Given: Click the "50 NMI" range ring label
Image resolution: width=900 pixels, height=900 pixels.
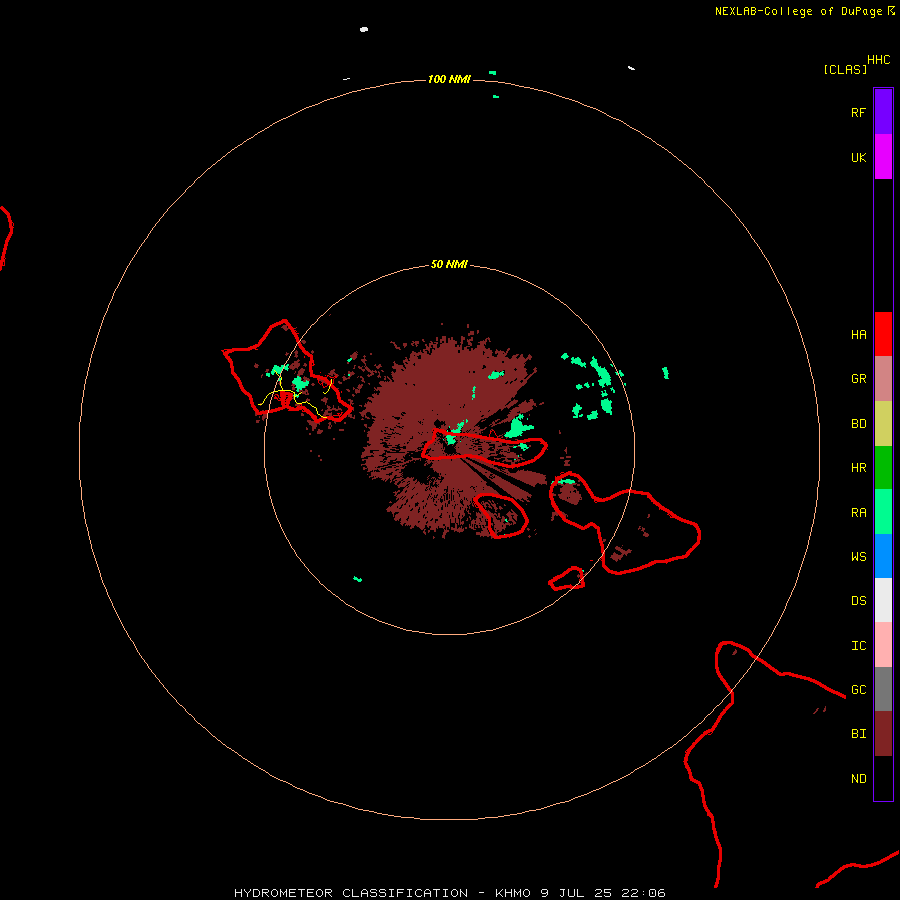Looking at the screenshot, I should (x=449, y=264).
